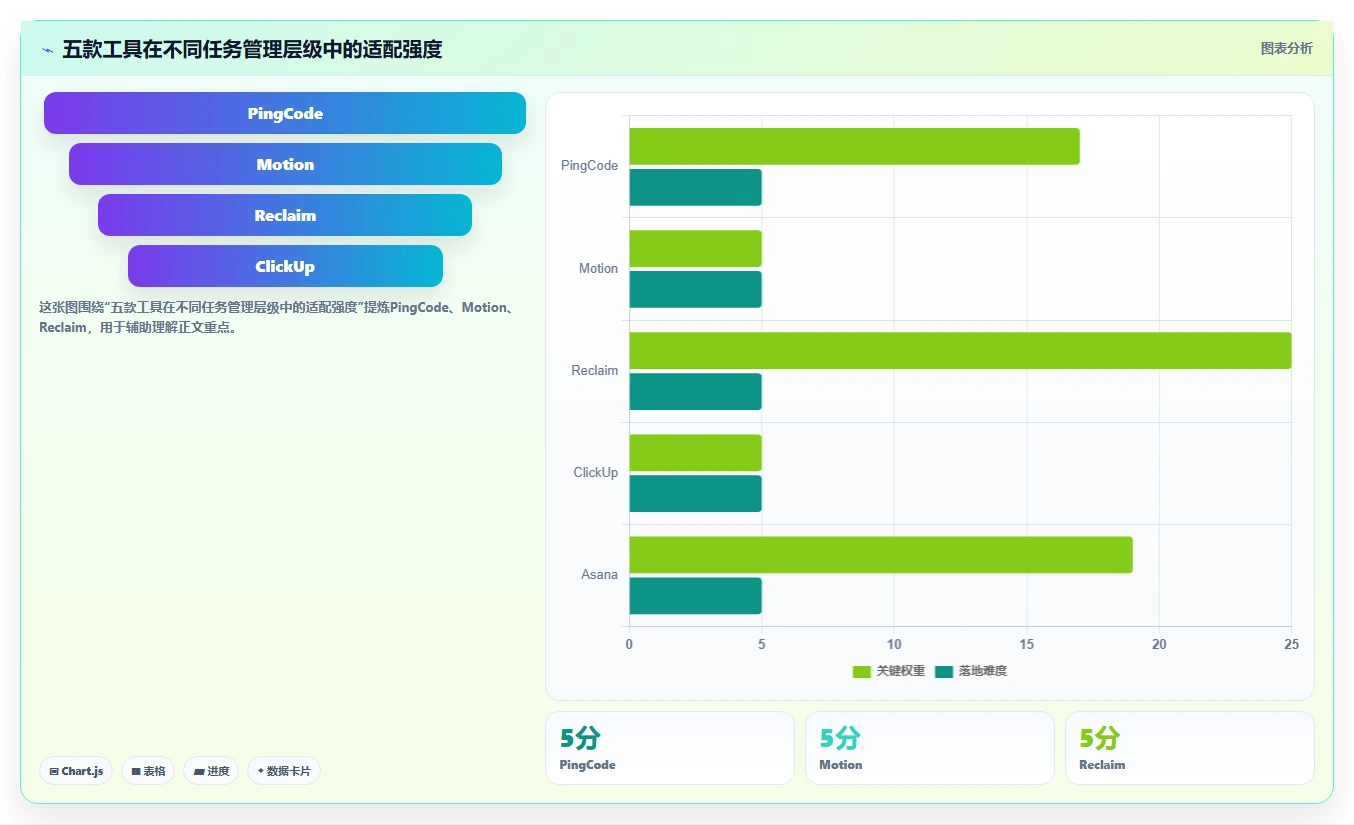Open the Reclaim 5分 data card
The height and width of the screenshot is (825, 1354).
pos(1190,748)
